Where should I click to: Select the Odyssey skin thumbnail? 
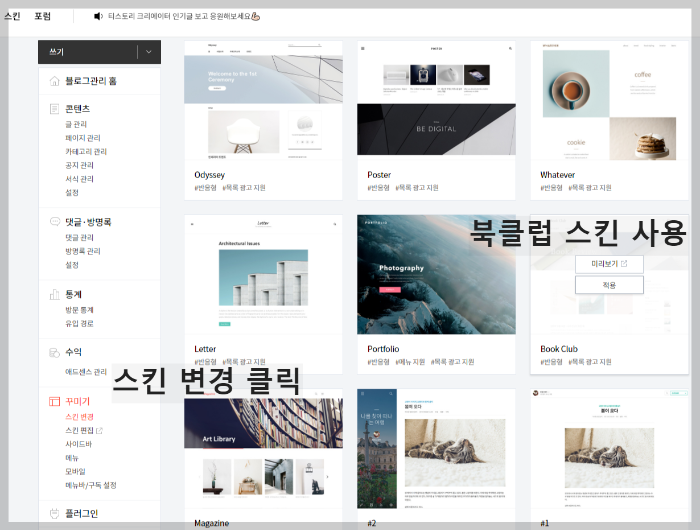point(263,100)
